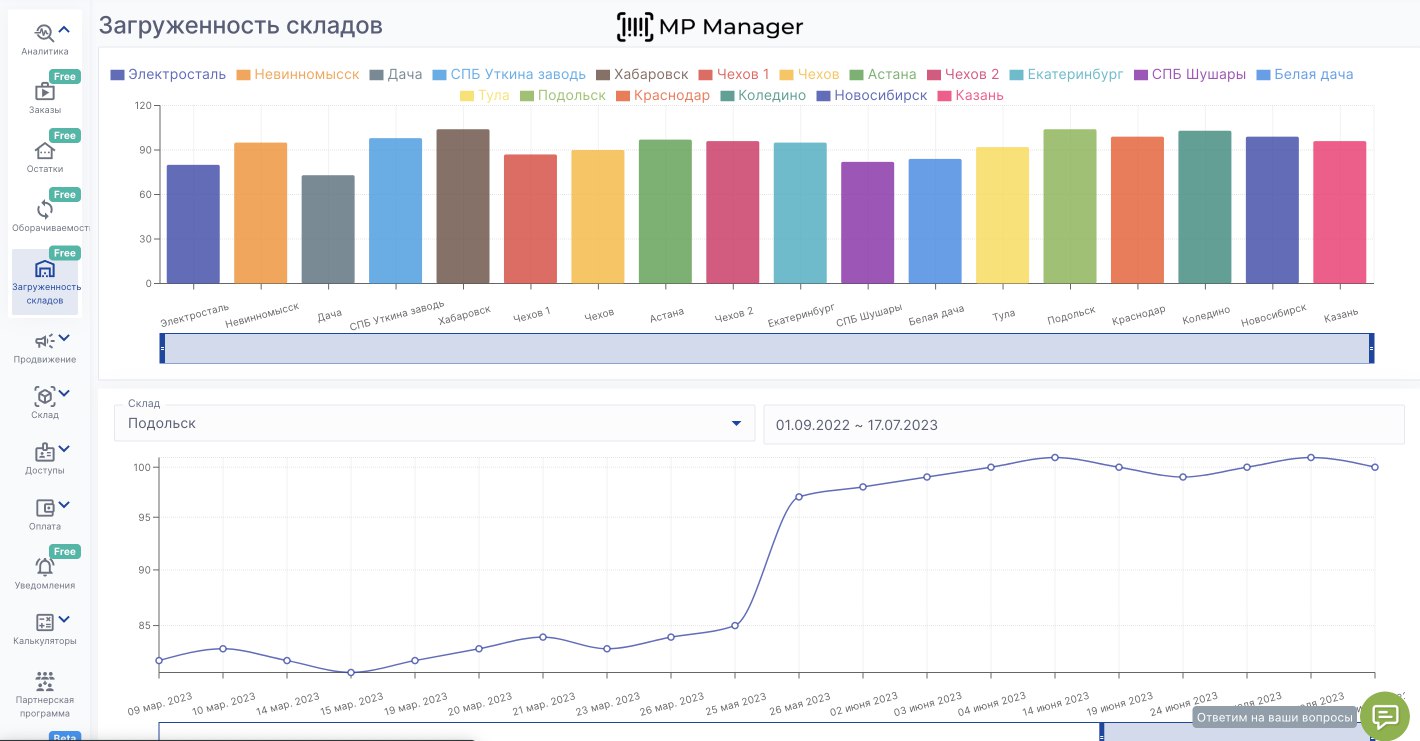Open the Заказы orders icon
Viewport: 1420px width, 741px height.
(x=44, y=92)
